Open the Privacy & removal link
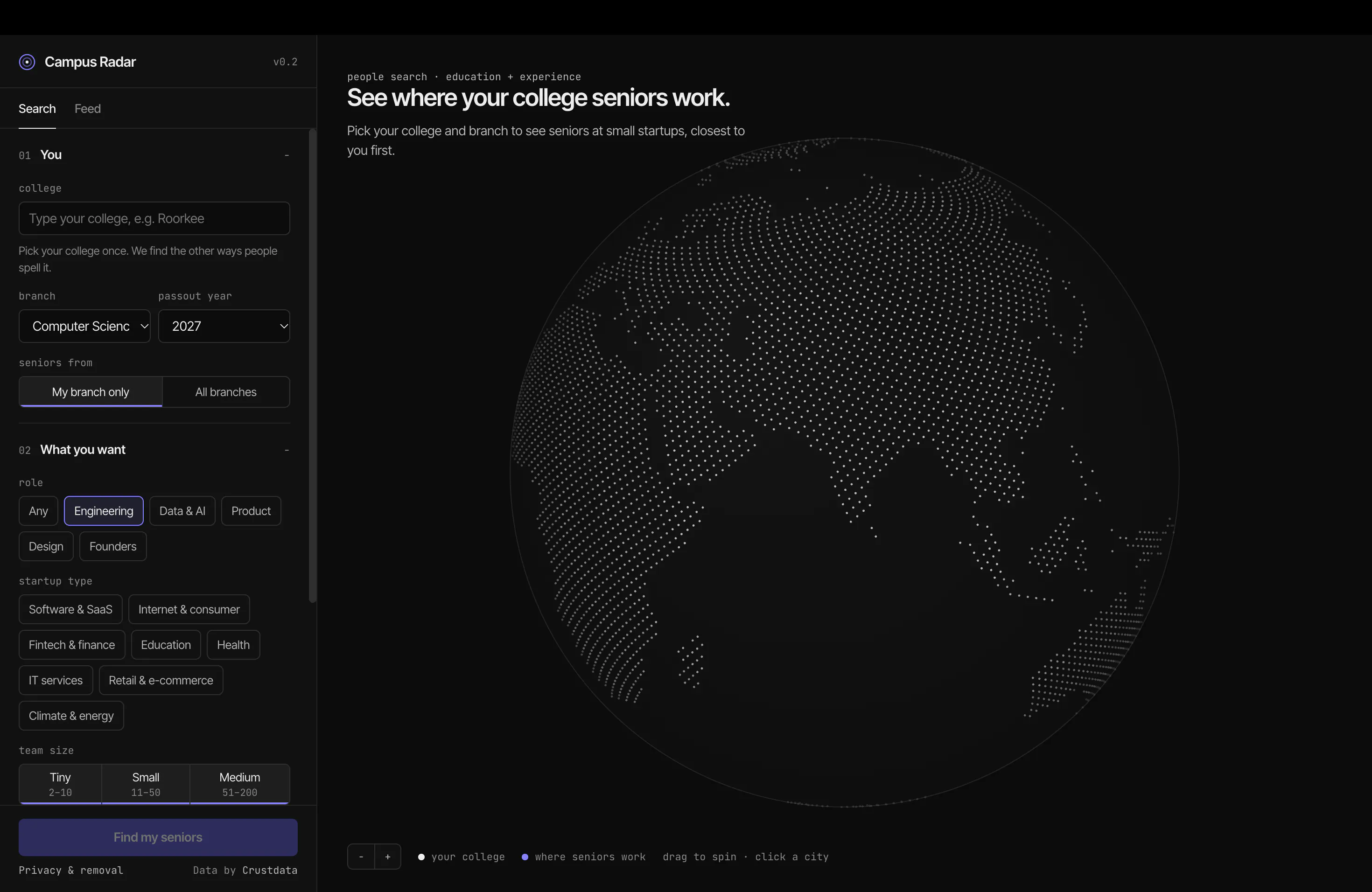This screenshot has width=1372, height=892. [x=71, y=870]
